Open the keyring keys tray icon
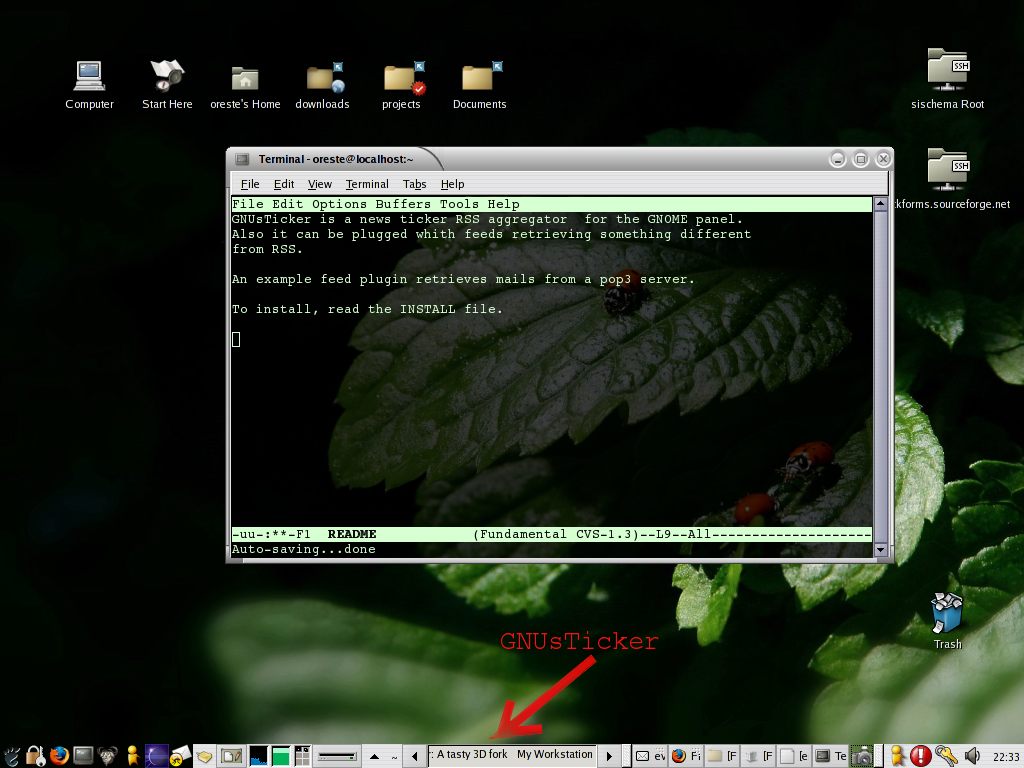 pos(946,755)
